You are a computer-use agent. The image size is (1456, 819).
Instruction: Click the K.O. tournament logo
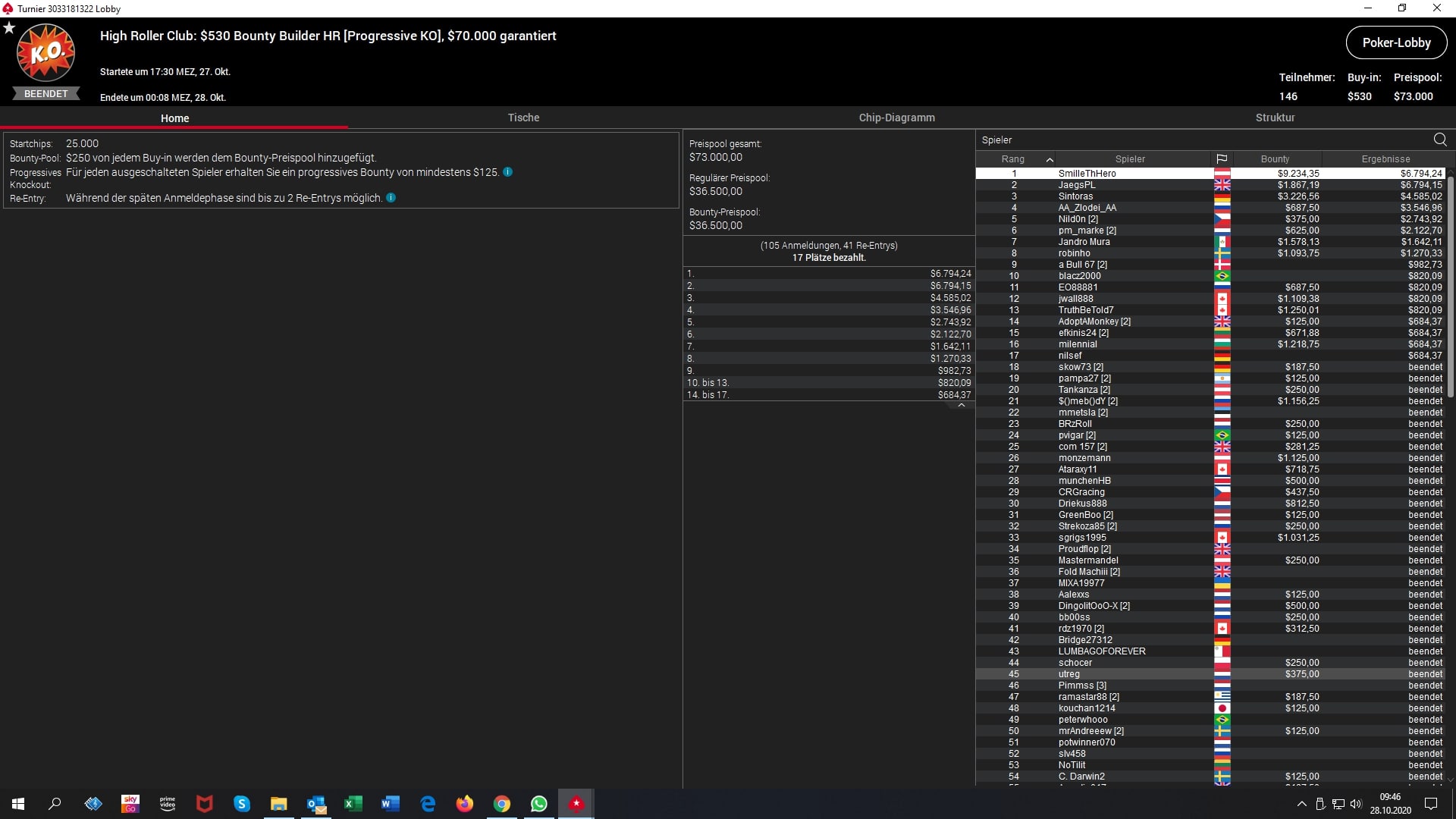[45, 53]
